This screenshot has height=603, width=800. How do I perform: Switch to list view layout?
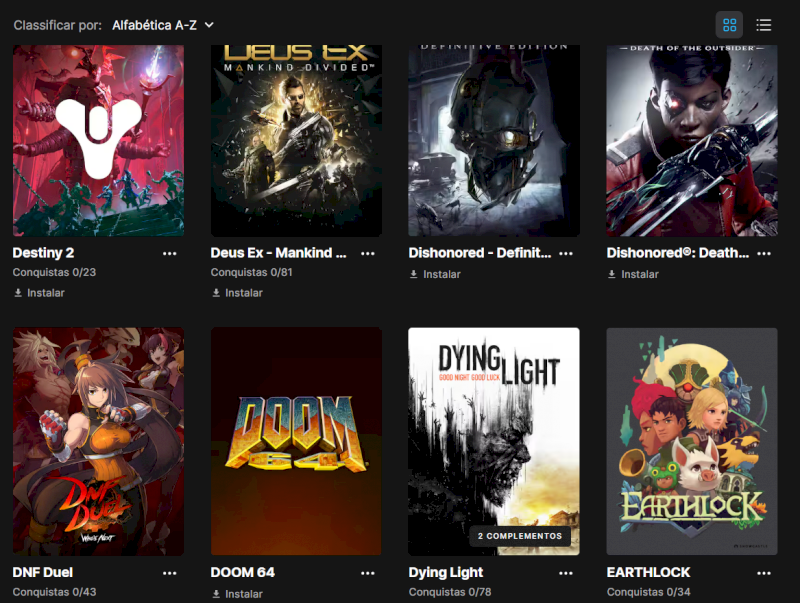point(763,25)
